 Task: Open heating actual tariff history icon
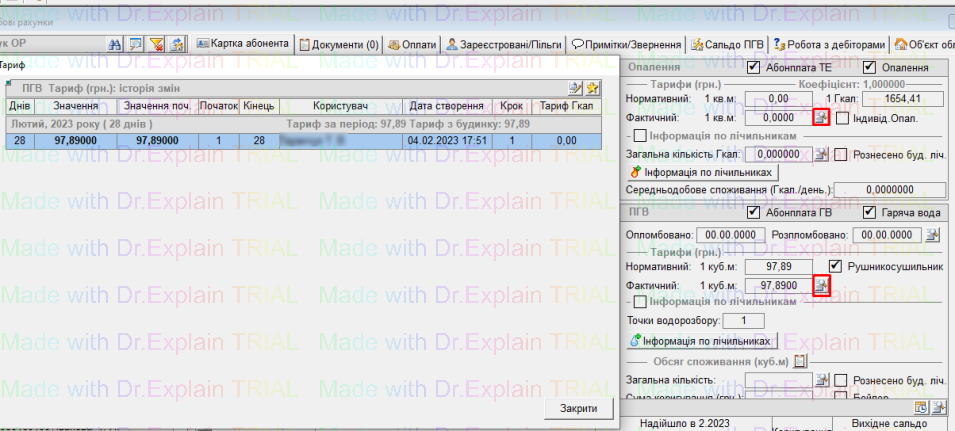[820, 118]
